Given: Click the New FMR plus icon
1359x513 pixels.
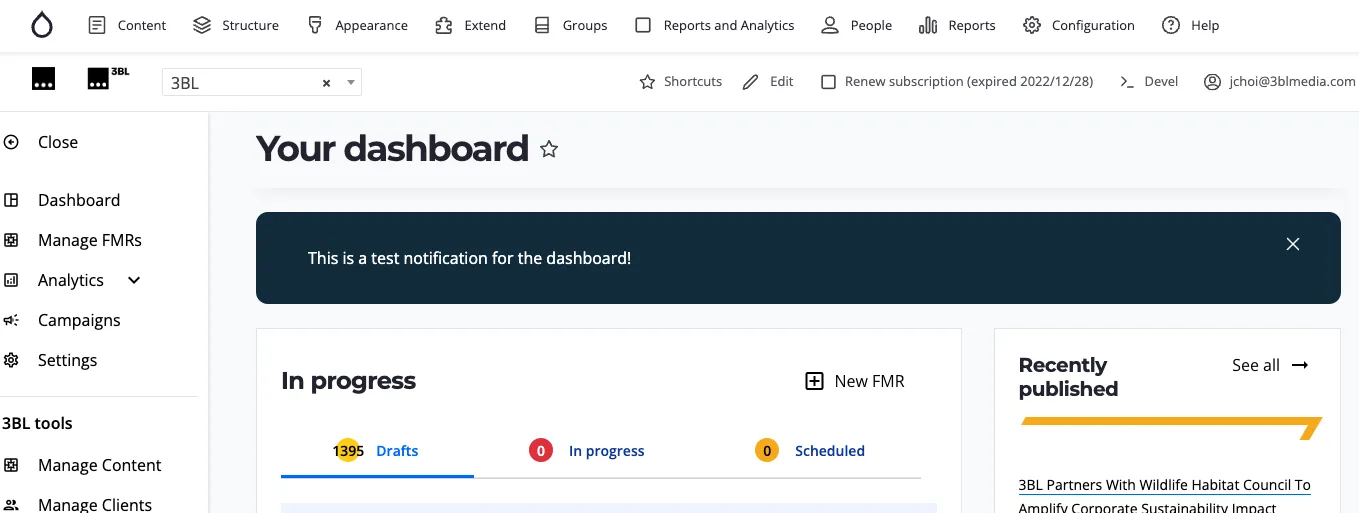Looking at the screenshot, I should 815,381.
